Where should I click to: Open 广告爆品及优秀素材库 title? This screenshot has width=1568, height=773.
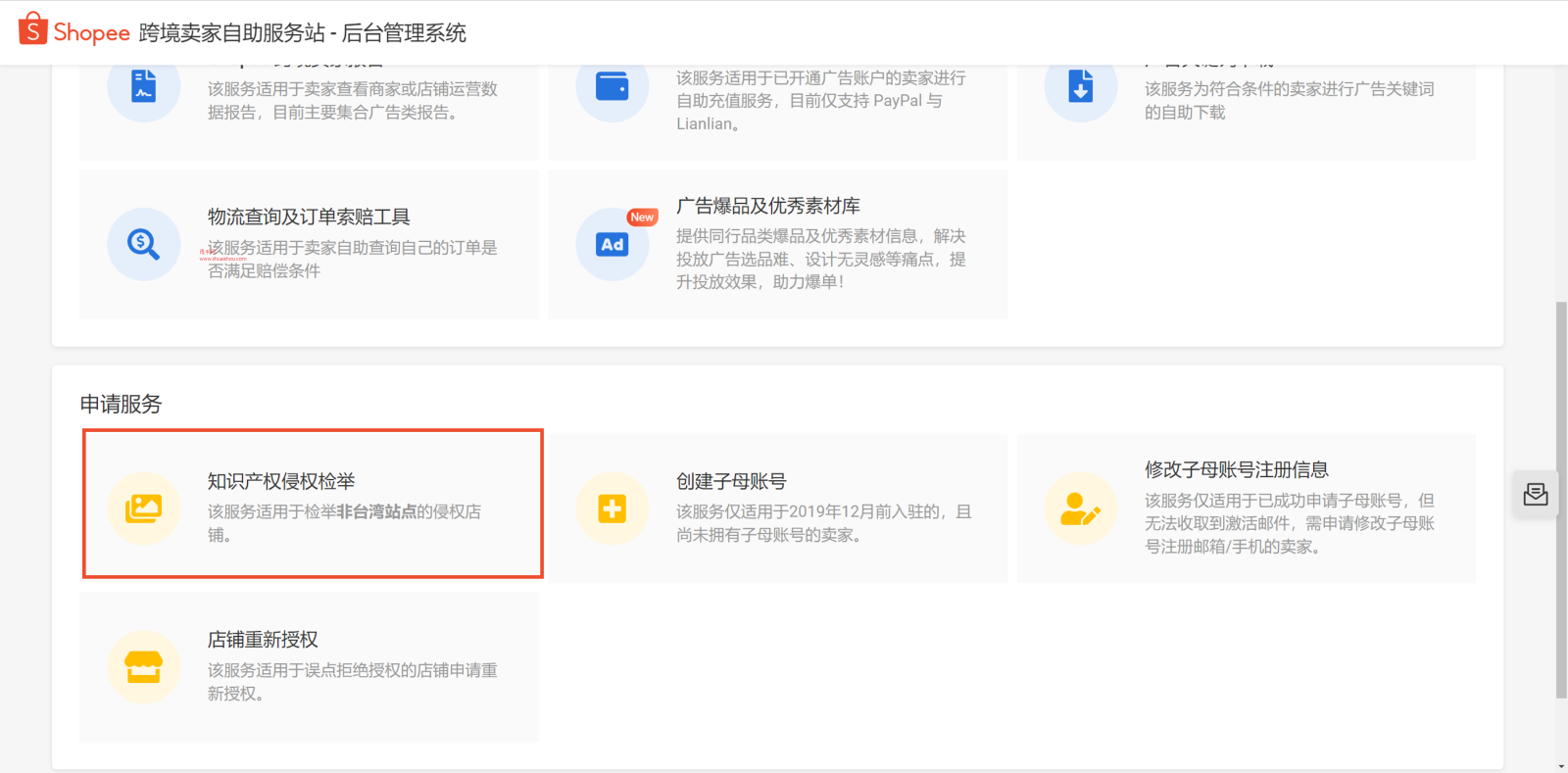pyautogui.click(x=768, y=206)
